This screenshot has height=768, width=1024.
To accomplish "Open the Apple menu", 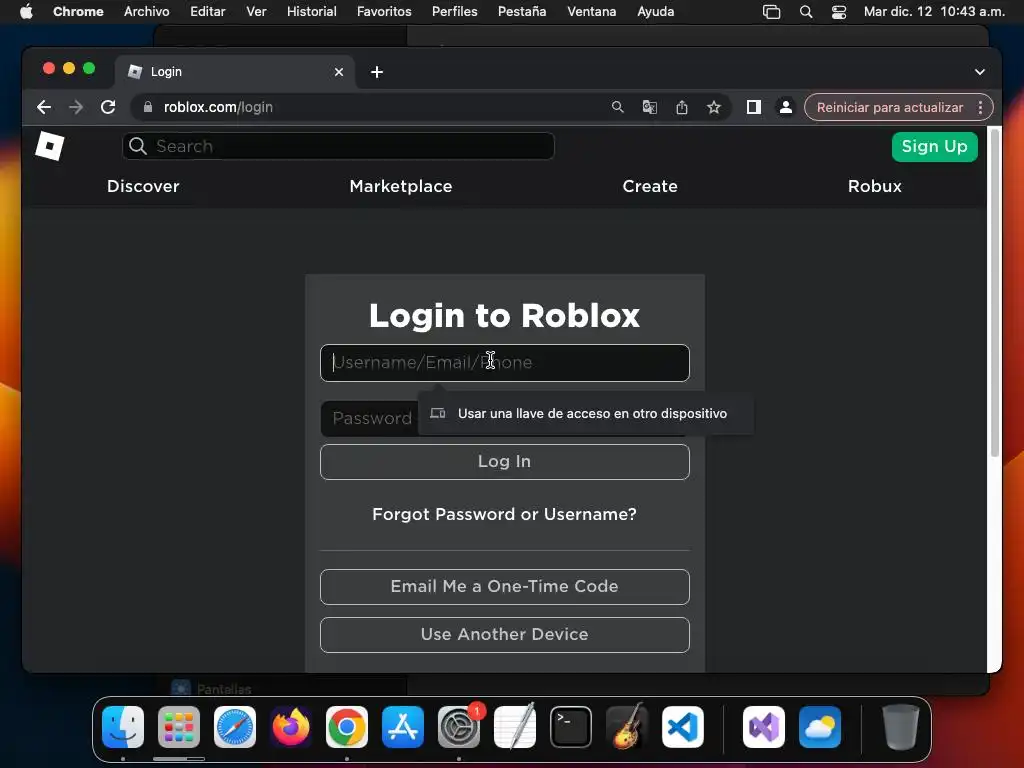I will coord(26,11).
